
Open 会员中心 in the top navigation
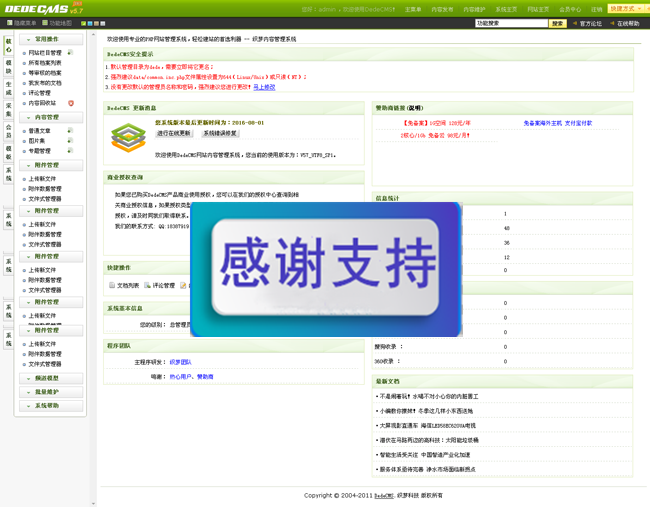point(570,9)
